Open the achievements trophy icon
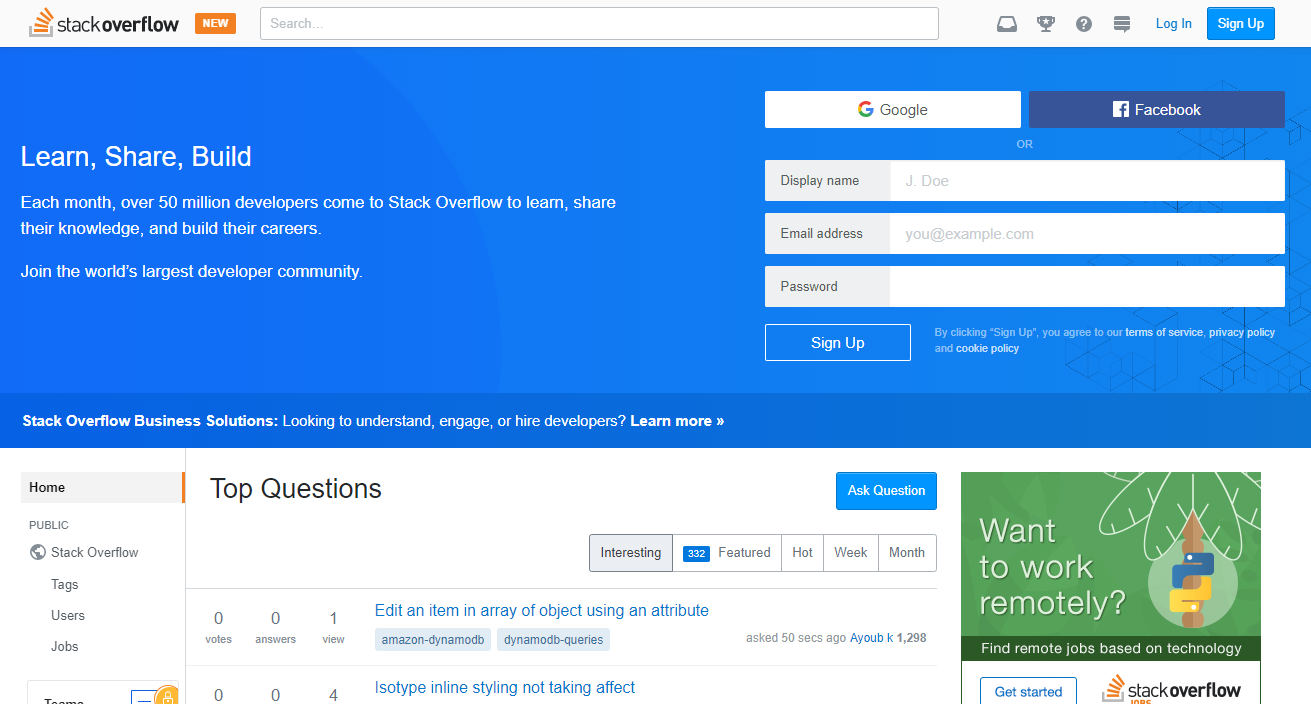This screenshot has width=1311, height=704. [x=1046, y=24]
